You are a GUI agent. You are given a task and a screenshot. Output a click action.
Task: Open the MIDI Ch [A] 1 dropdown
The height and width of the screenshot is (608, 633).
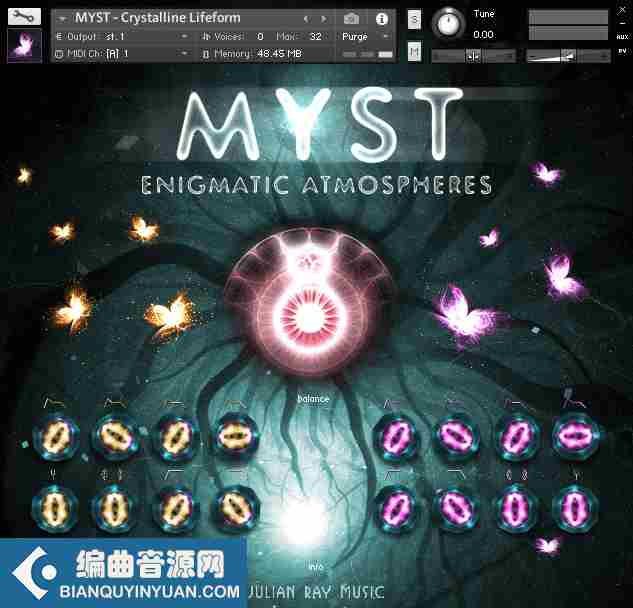(x=122, y=53)
